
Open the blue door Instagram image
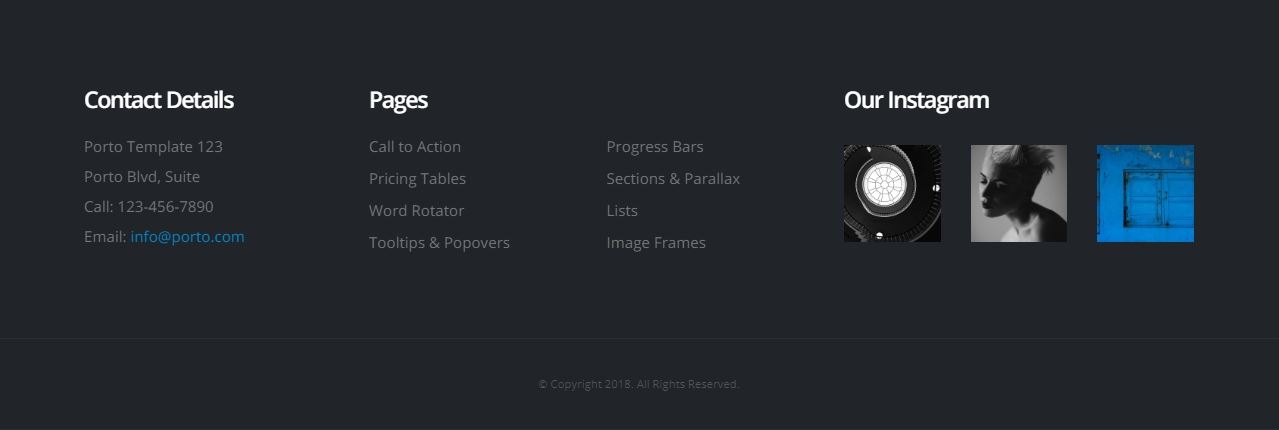point(1145,193)
